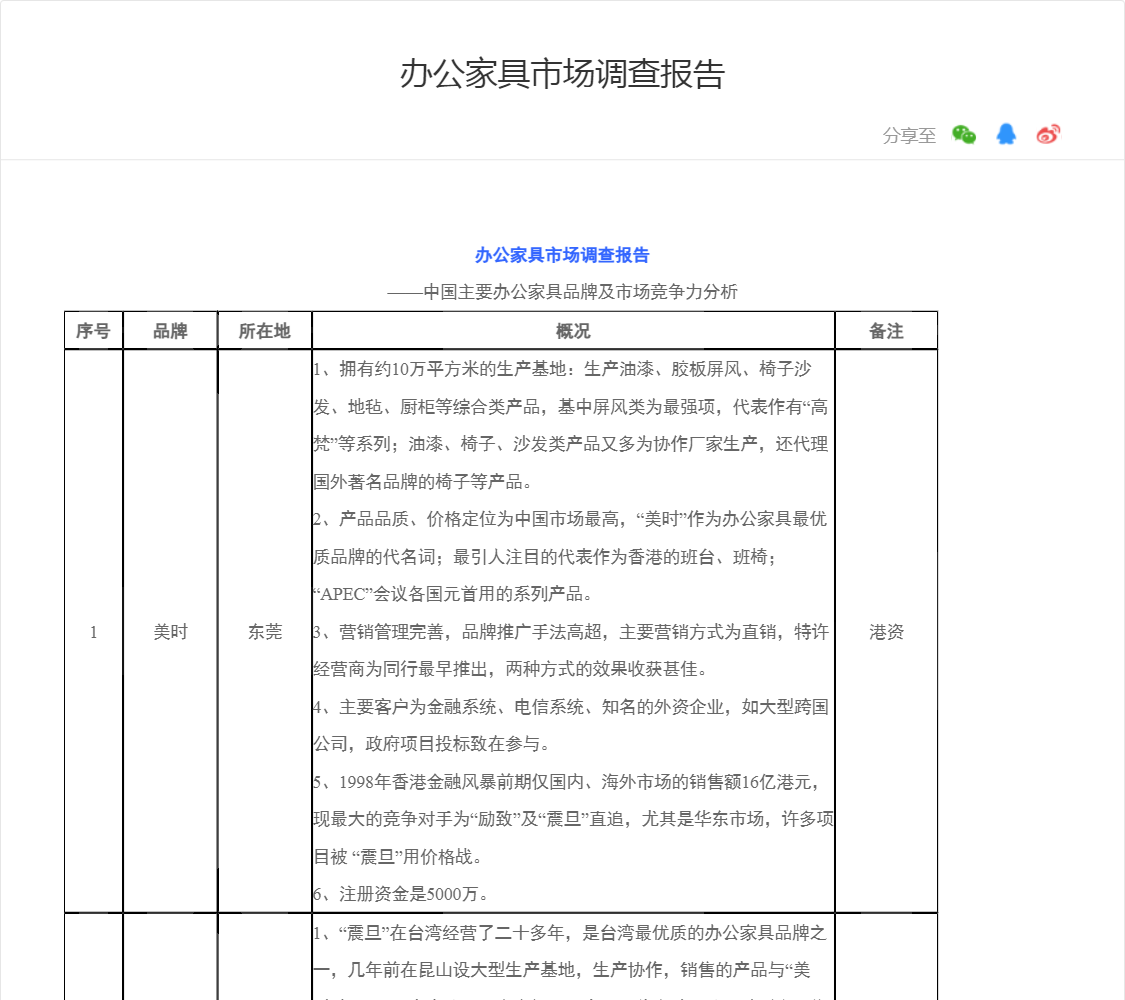The image size is (1125, 1000).
Task: Click the line 公司，政府项目投标致在参与
Action: (x=432, y=744)
